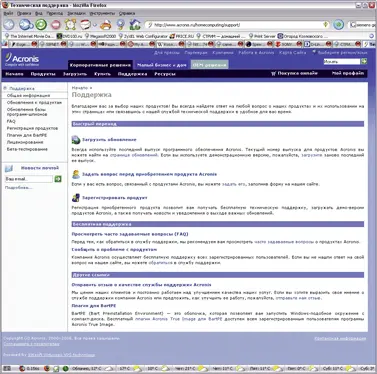Reload the page with green refresh icon
Viewport: 377px width, 374px height.
click(x=41, y=25)
